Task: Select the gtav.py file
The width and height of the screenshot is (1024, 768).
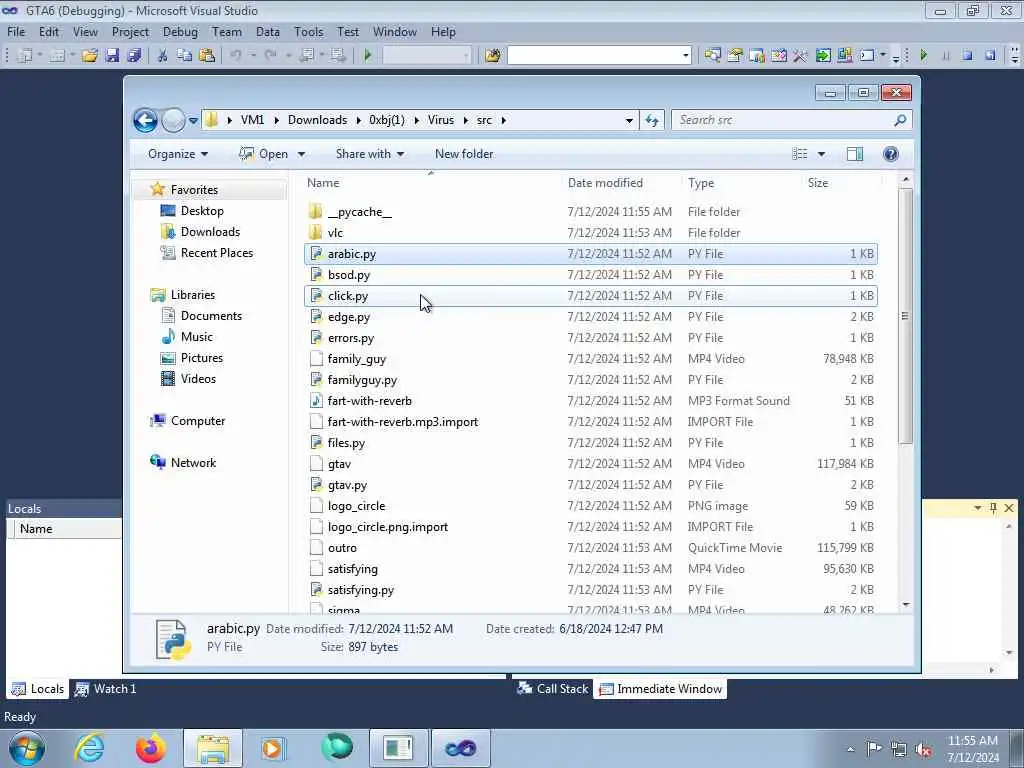Action: (x=590, y=485)
